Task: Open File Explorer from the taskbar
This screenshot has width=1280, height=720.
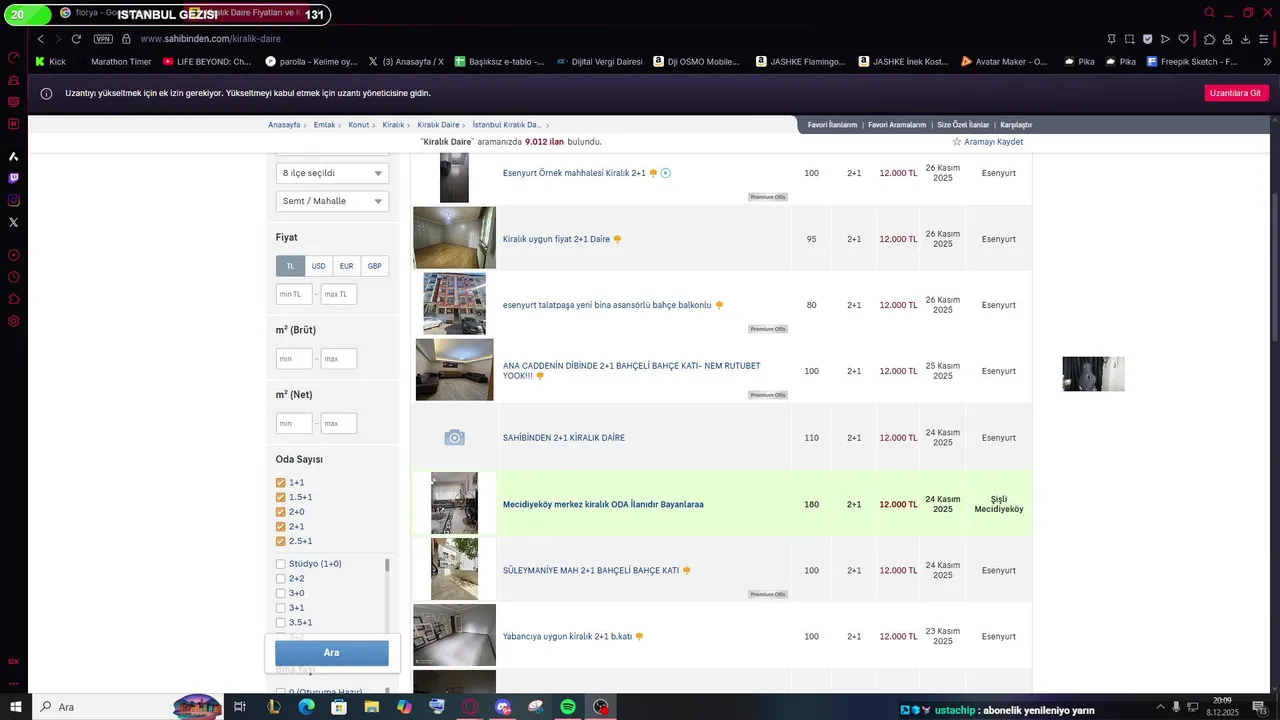Action: pyautogui.click(x=372, y=707)
